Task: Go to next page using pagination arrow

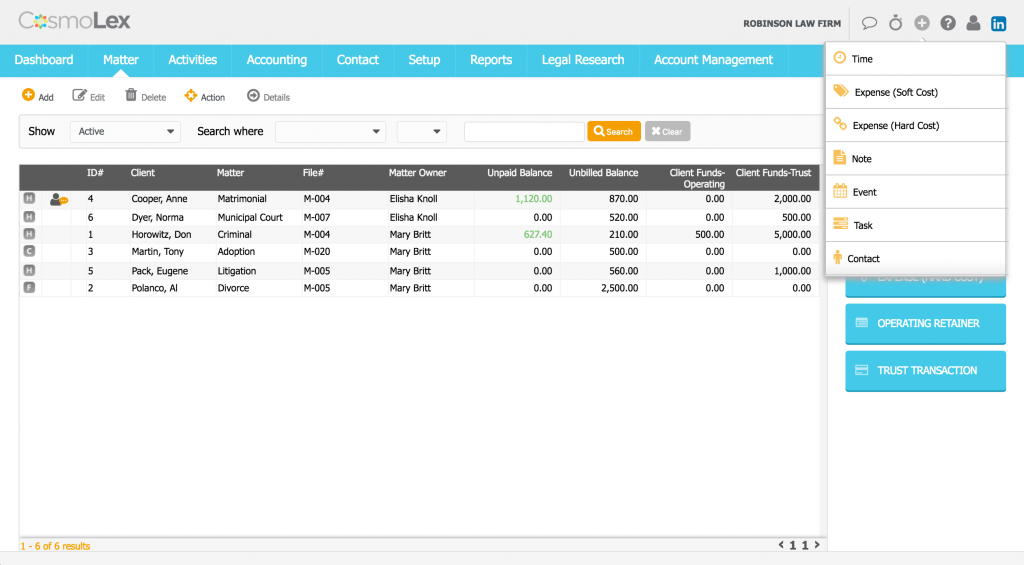Action: pos(817,545)
